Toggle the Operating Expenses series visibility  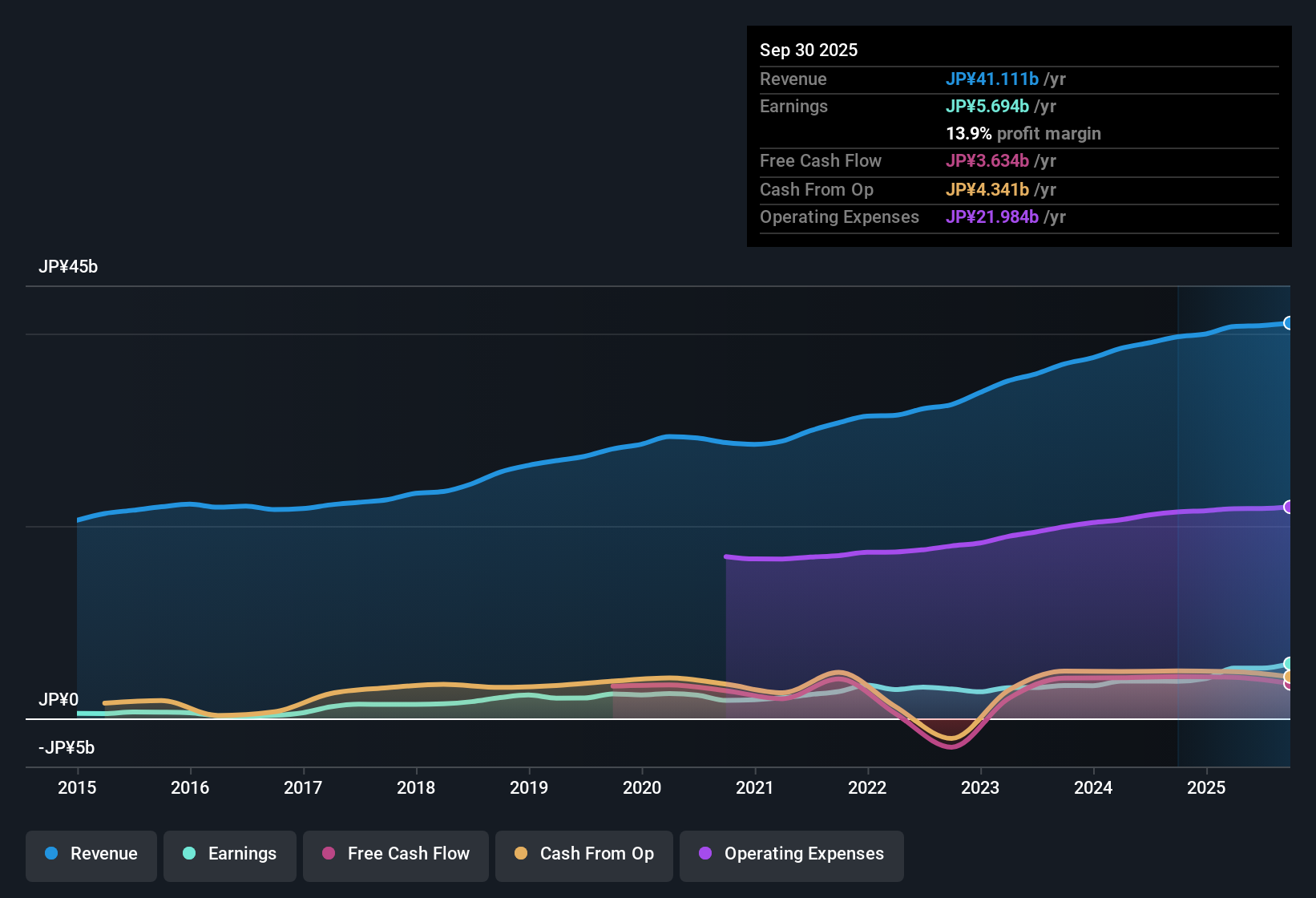tap(791, 855)
